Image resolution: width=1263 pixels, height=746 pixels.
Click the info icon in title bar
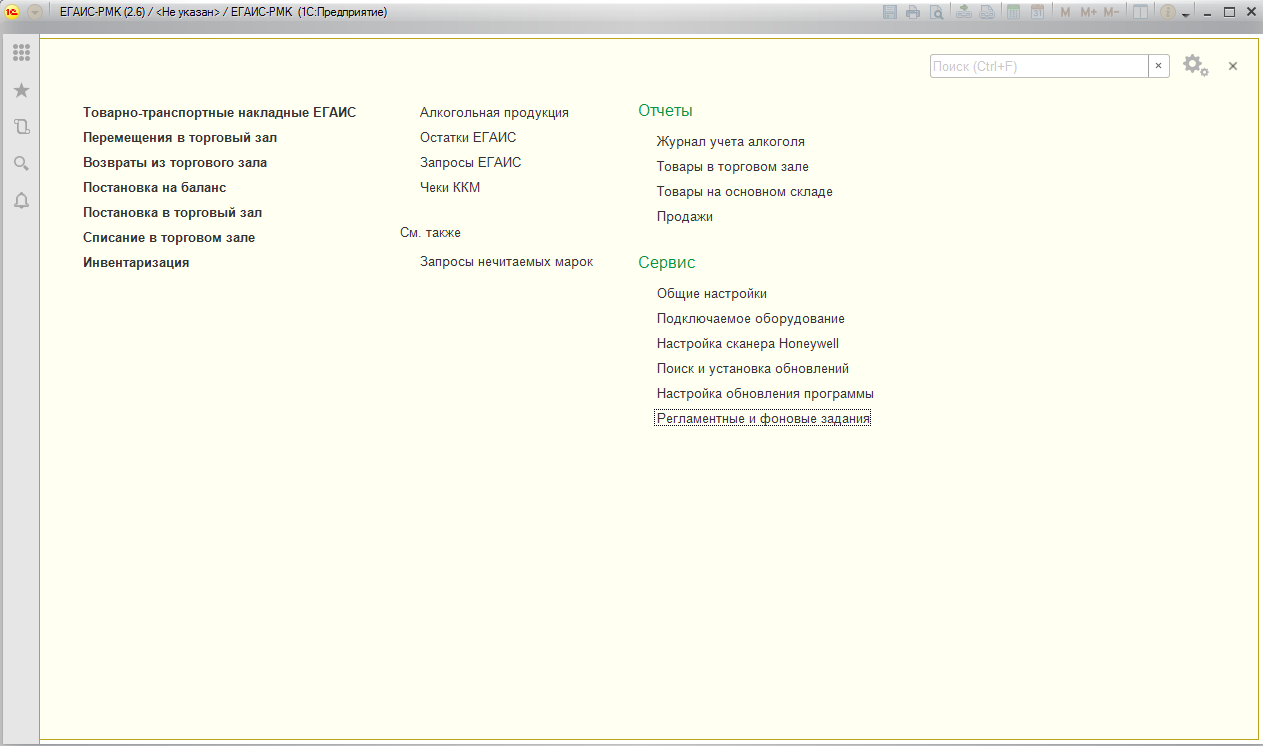pos(1166,12)
